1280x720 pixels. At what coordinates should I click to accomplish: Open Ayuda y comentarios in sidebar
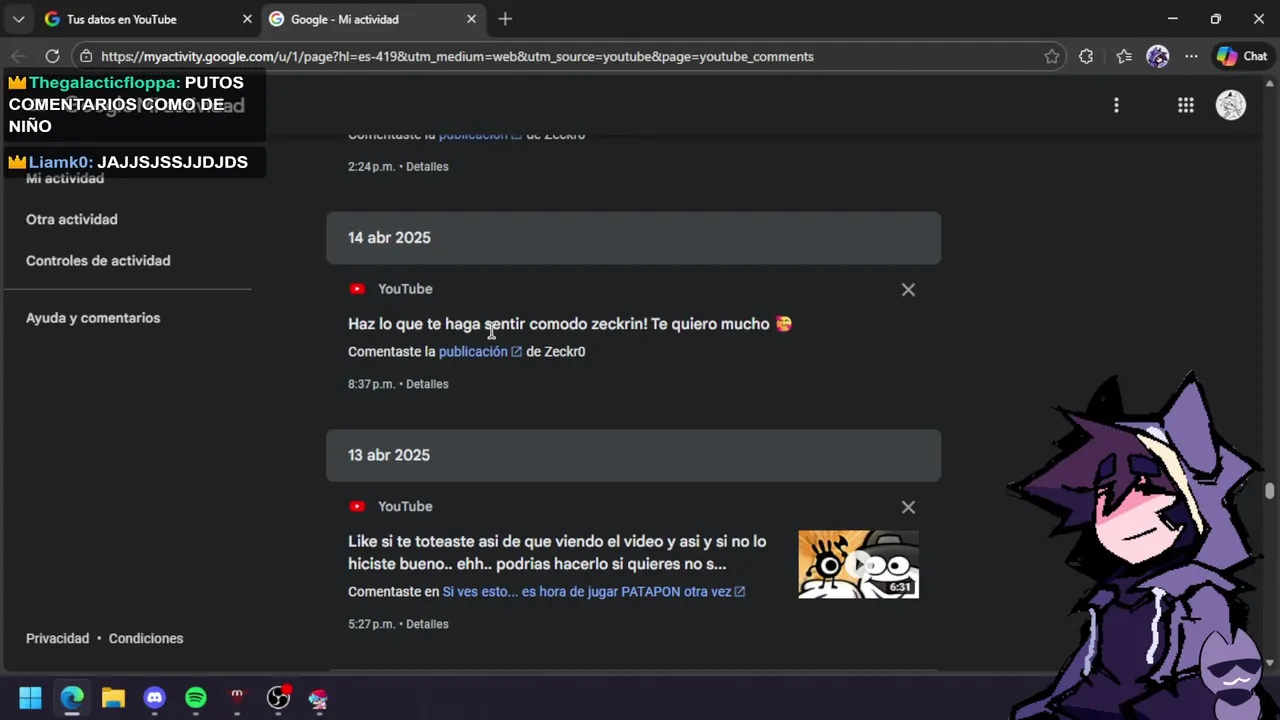(x=93, y=318)
